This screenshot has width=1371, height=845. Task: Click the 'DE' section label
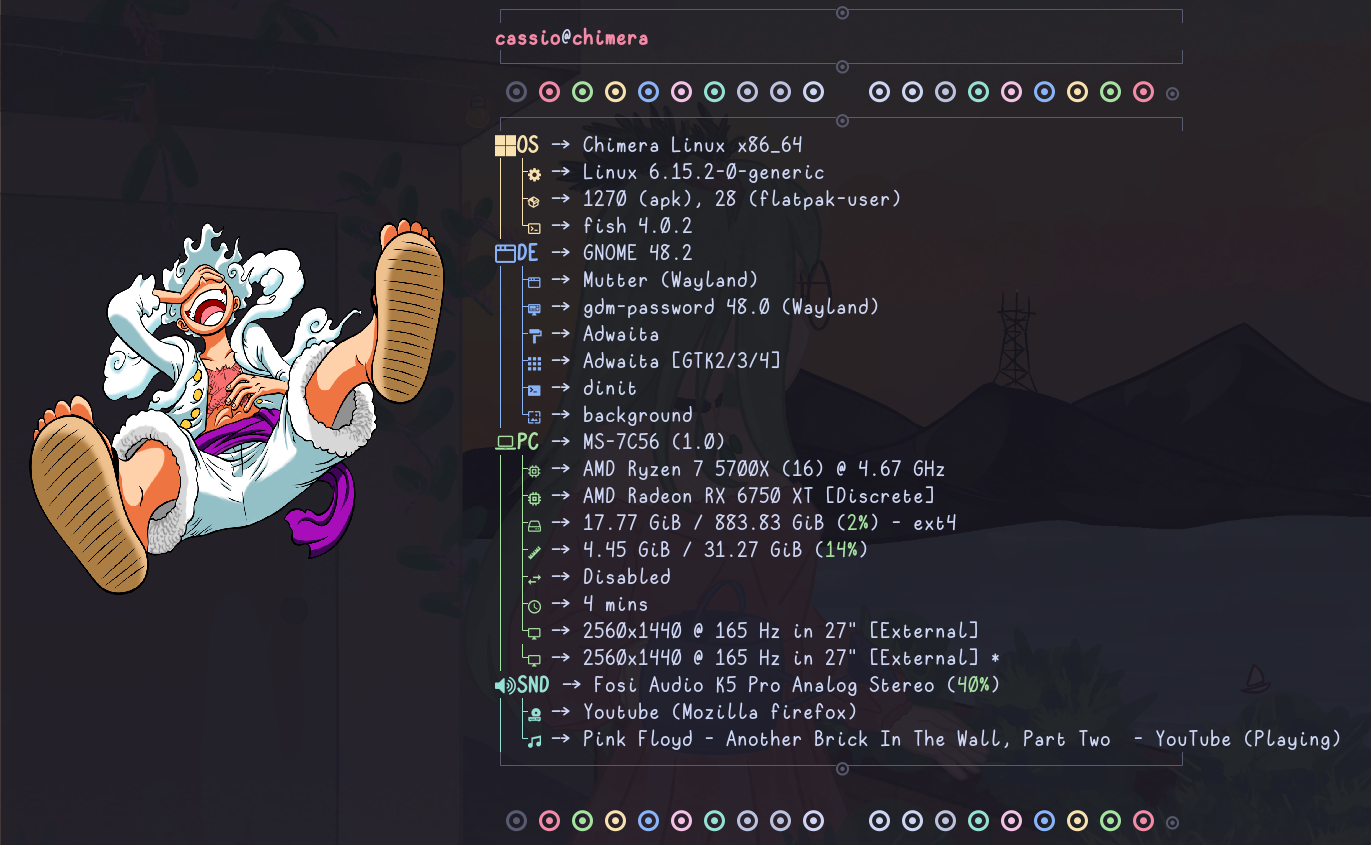click(528, 254)
